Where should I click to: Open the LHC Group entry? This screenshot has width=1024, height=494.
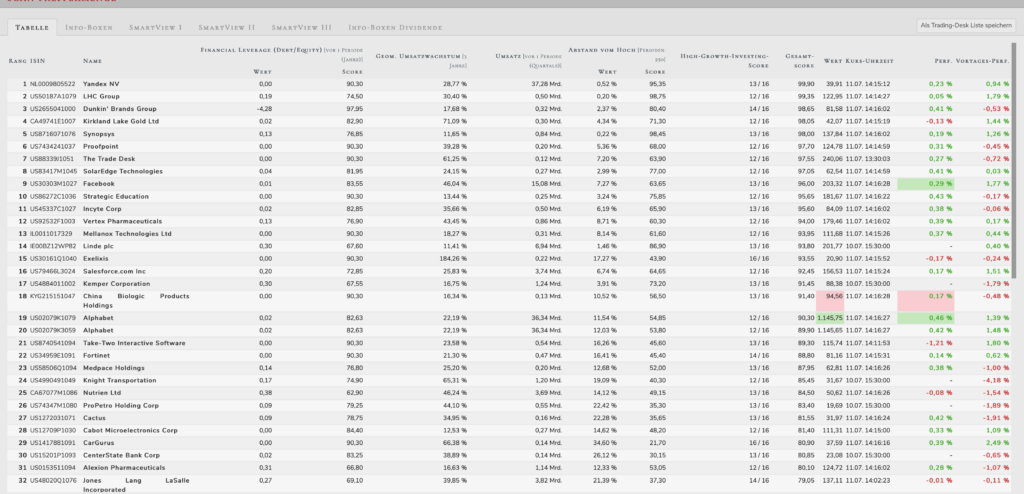(101, 96)
